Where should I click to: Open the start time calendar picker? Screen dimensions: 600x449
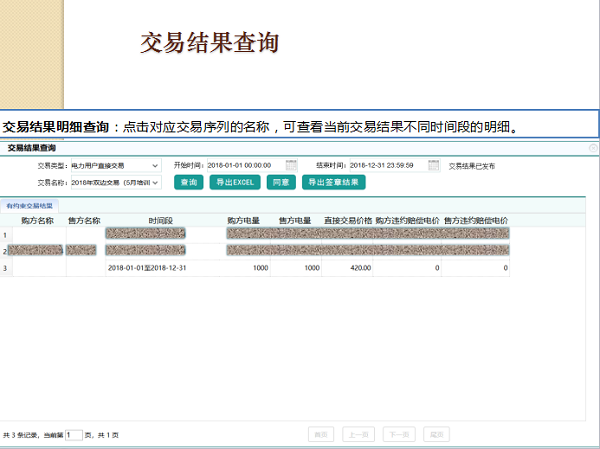click(291, 165)
